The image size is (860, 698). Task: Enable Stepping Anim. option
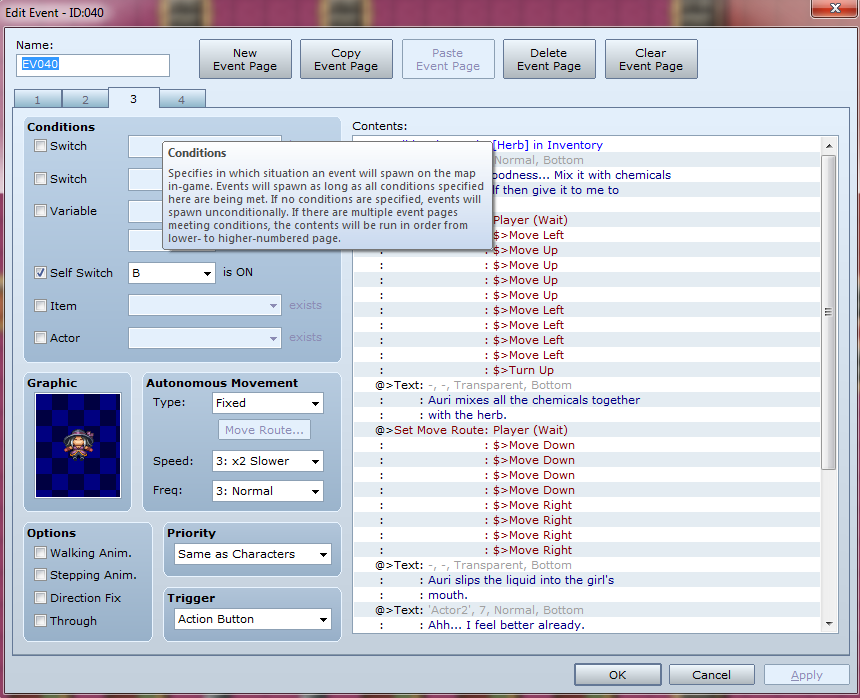[41, 575]
